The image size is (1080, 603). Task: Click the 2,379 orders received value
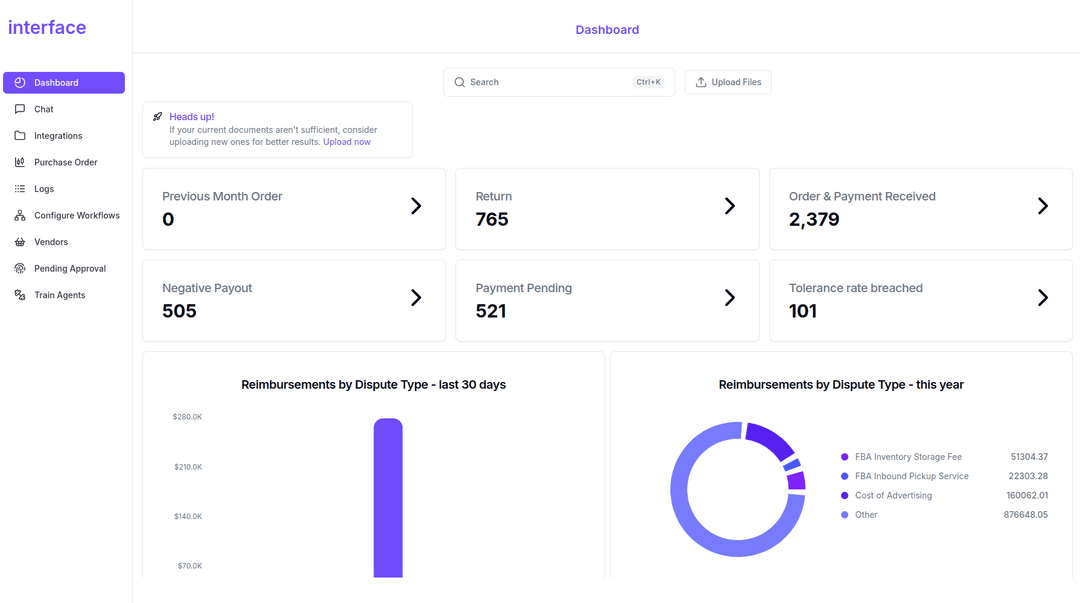coord(814,219)
